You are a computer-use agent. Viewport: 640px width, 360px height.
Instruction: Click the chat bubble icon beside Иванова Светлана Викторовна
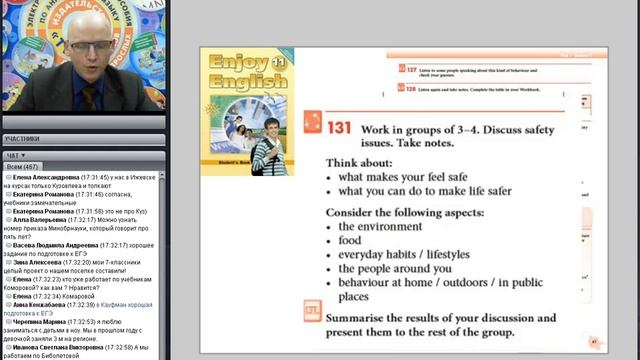[8, 347]
